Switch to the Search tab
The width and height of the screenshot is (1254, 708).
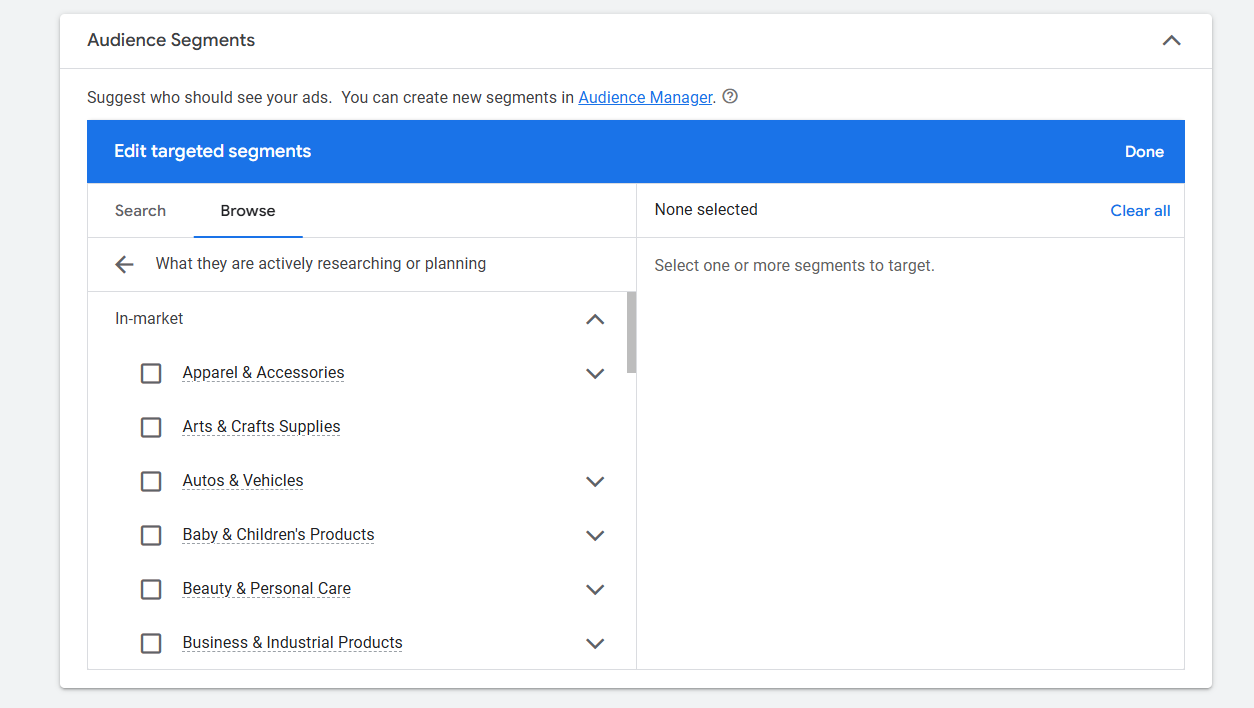pos(140,211)
